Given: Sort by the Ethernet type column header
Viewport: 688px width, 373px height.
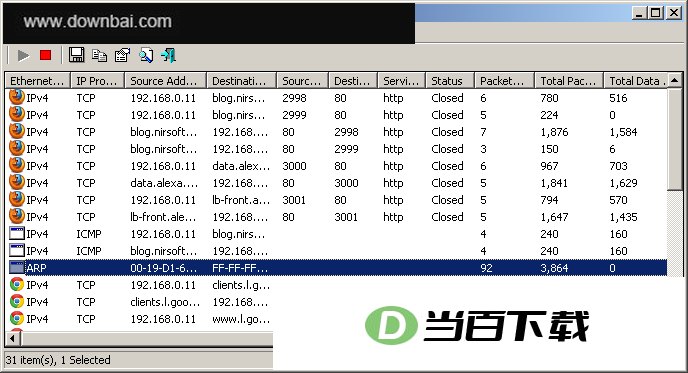Looking at the screenshot, I should 38,81.
